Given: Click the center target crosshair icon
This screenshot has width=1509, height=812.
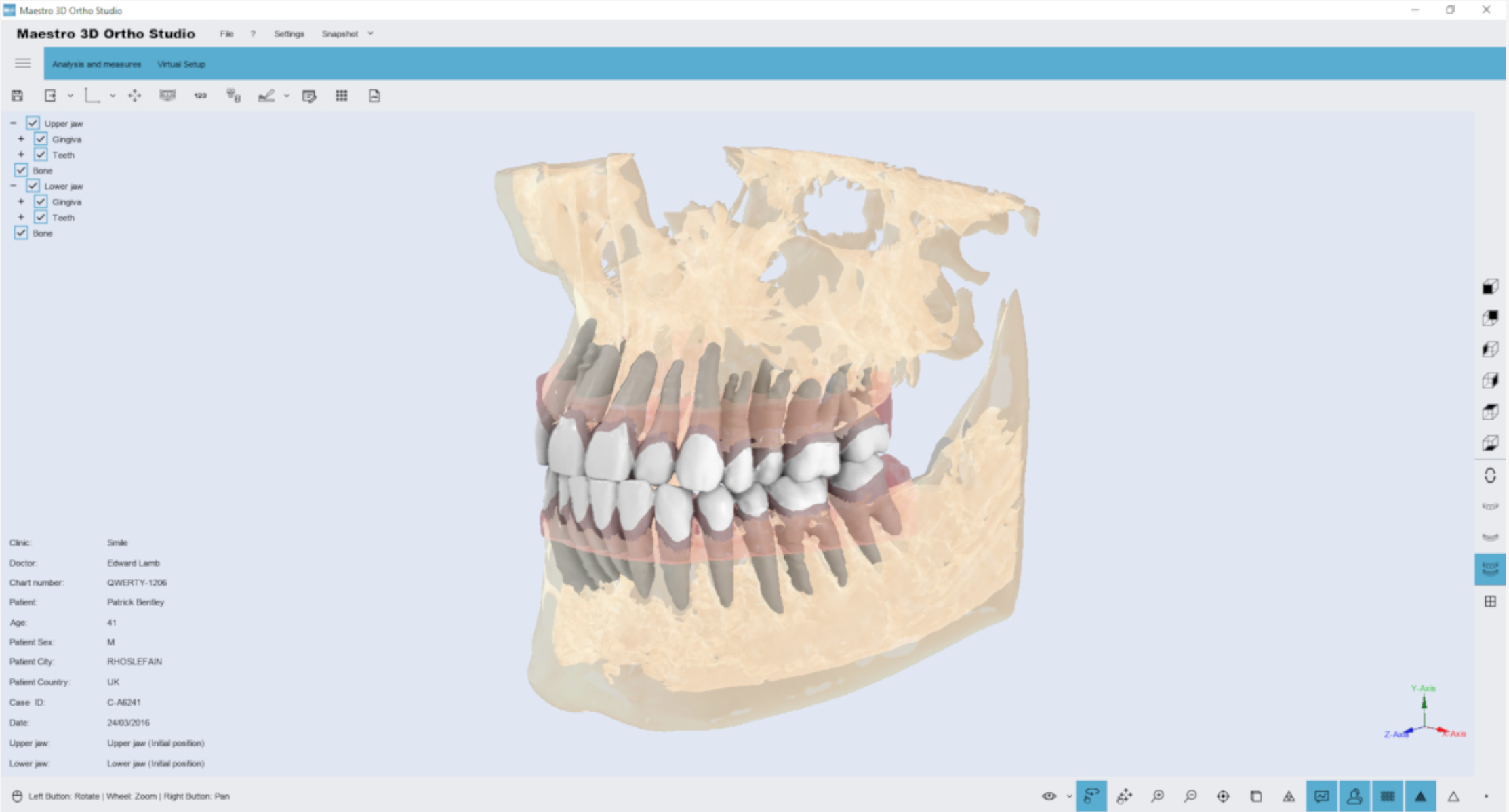Looking at the screenshot, I should click(x=1223, y=796).
